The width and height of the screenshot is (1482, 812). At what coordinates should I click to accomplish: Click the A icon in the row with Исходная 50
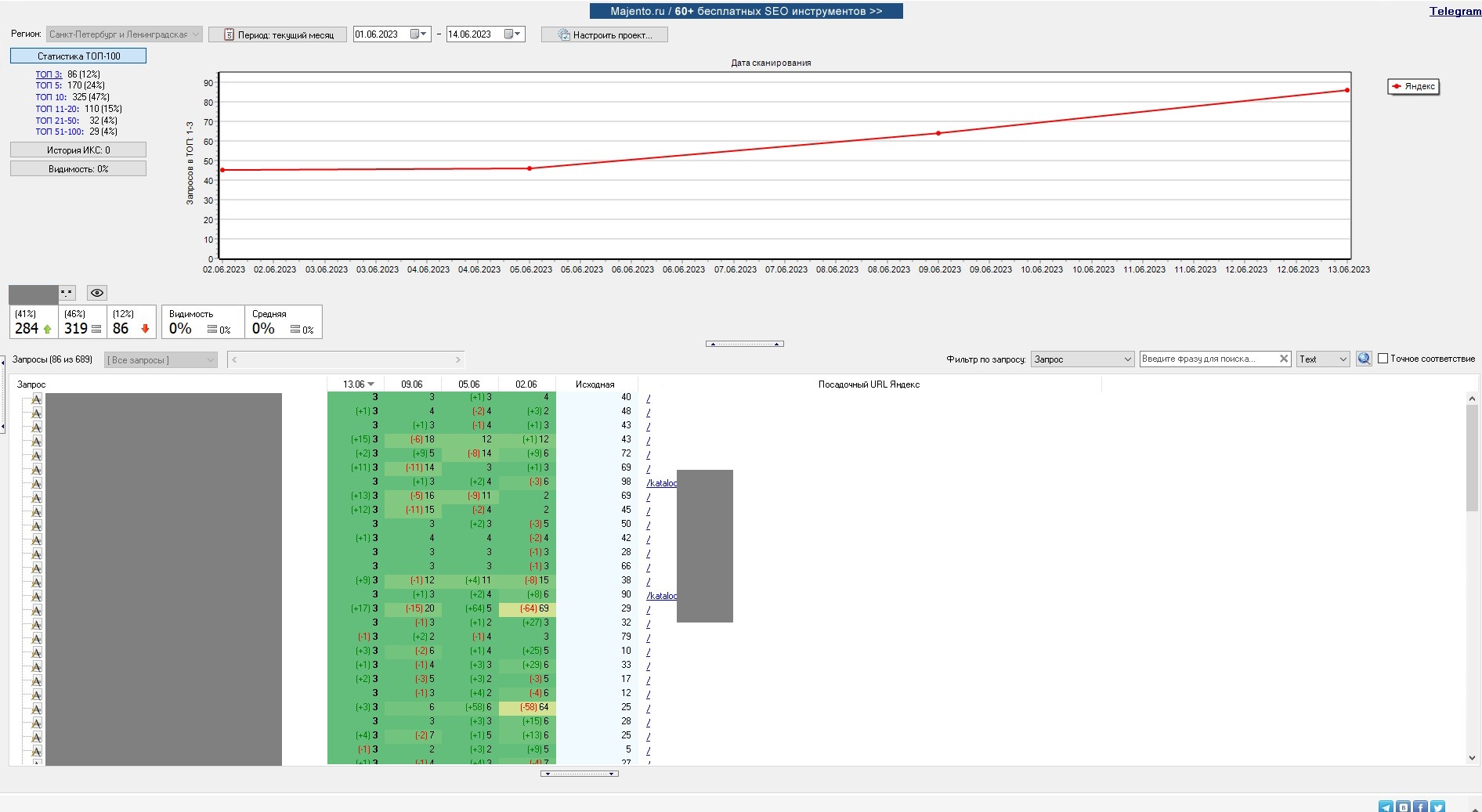pos(36,525)
